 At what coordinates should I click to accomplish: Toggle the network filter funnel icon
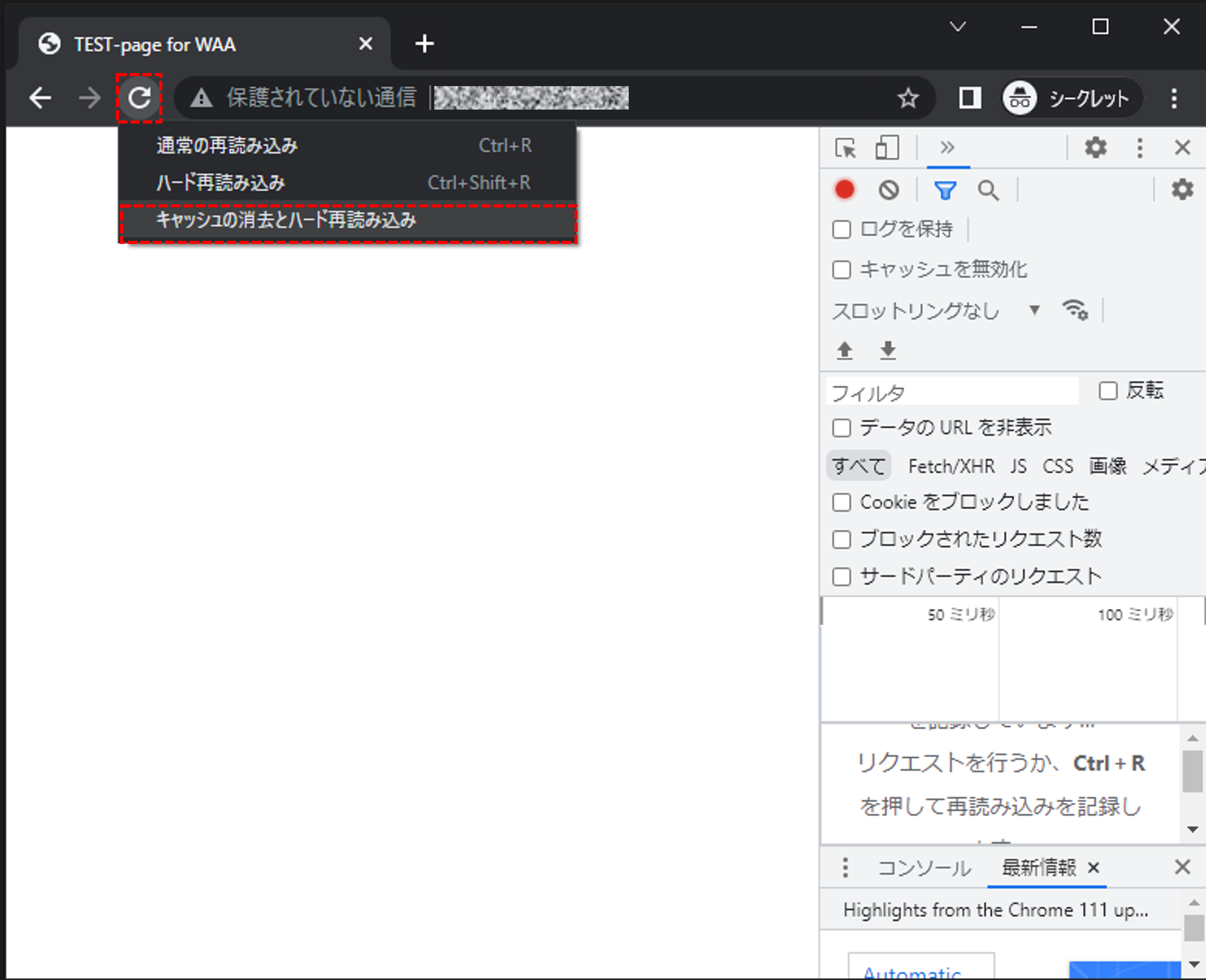click(945, 190)
